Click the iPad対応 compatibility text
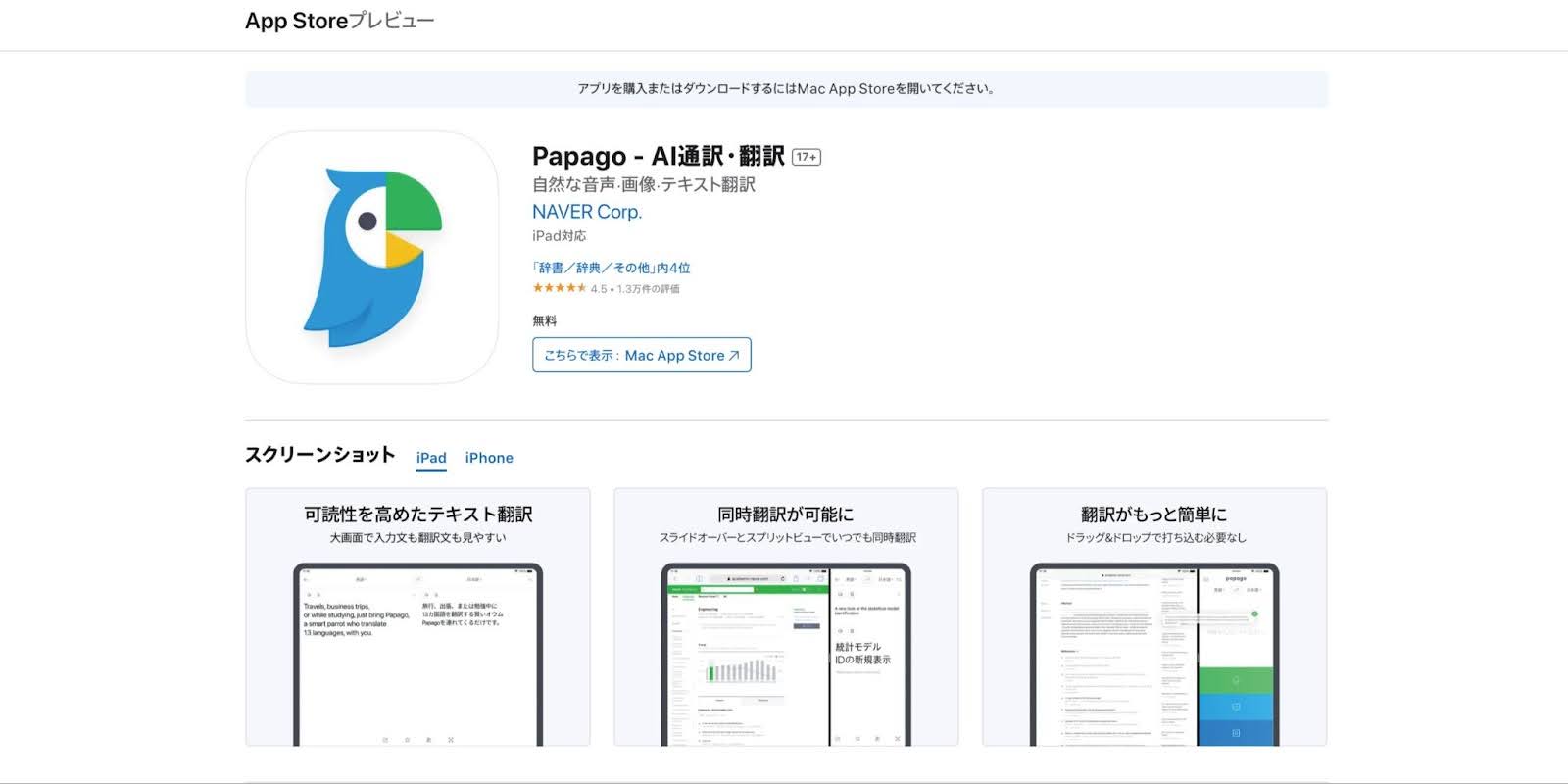Image resolution: width=1568 pixels, height=784 pixels. tap(559, 236)
